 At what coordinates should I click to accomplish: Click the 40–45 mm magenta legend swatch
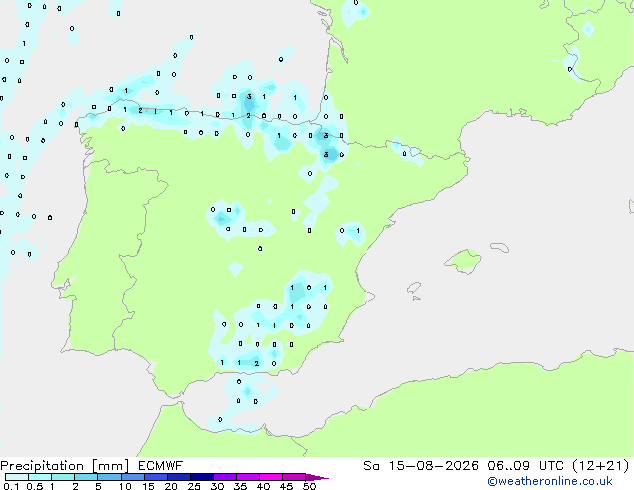(x=271, y=477)
